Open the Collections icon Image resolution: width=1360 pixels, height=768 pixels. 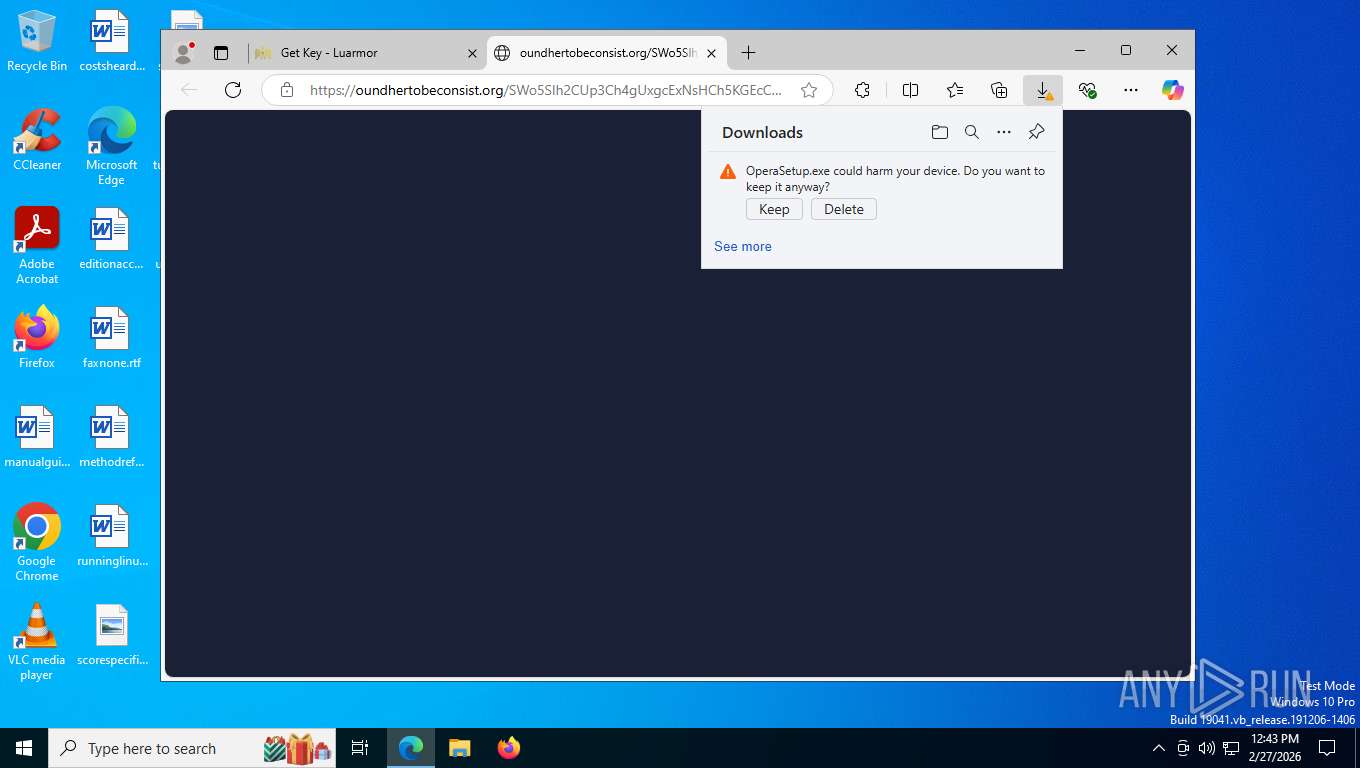[x=999, y=90]
